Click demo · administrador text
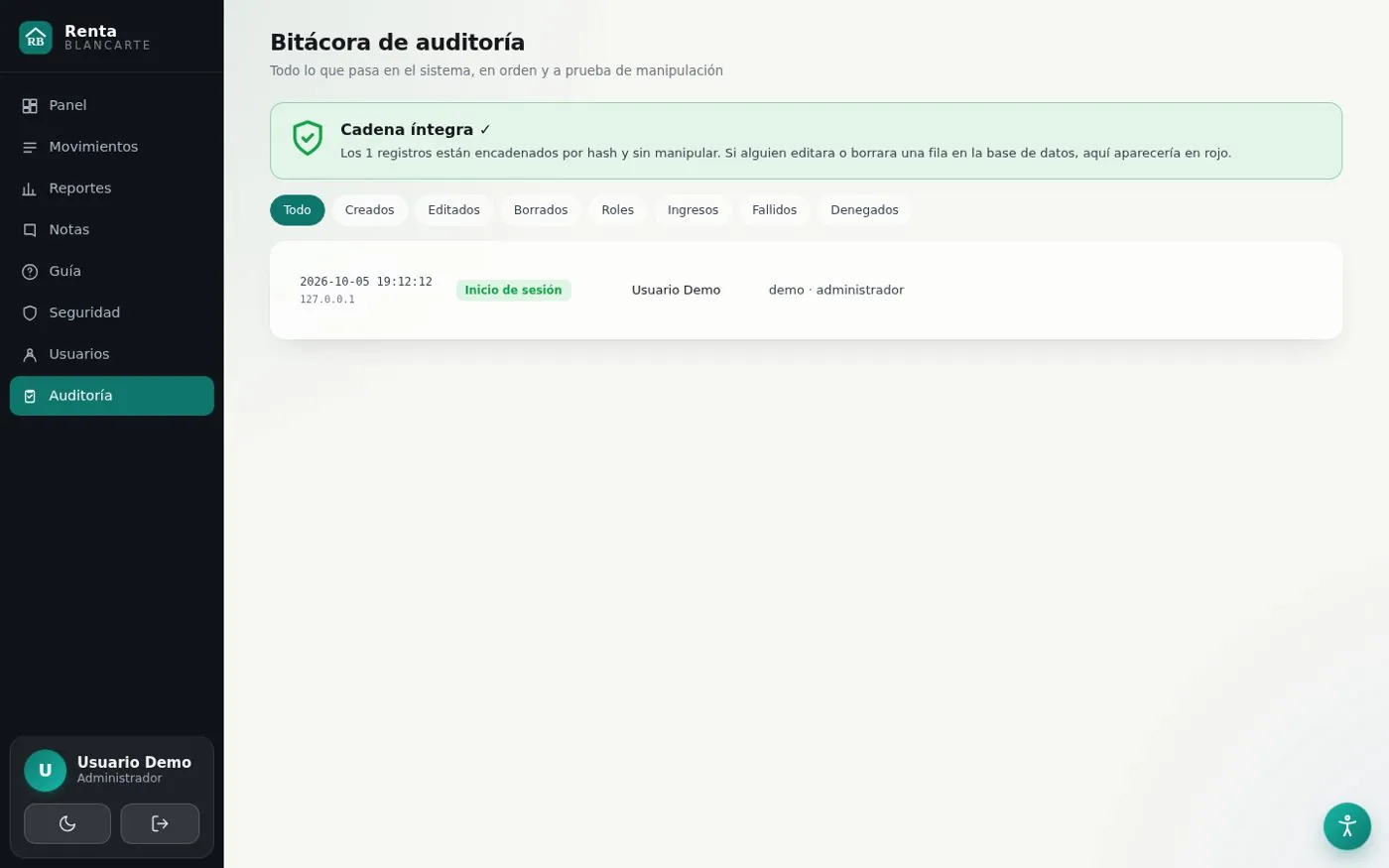Image resolution: width=1389 pixels, height=868 pixels. pyautogui.click(x=836, y=291)
